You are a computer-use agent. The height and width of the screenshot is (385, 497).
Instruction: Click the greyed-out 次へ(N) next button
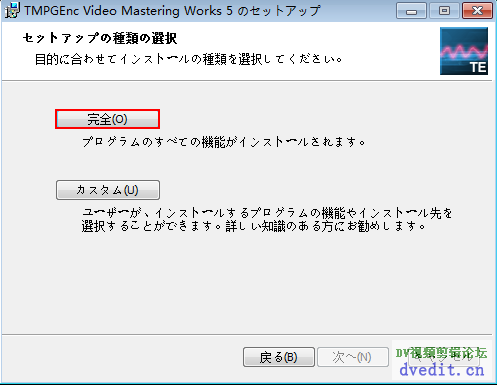click(x=353, y=357)
